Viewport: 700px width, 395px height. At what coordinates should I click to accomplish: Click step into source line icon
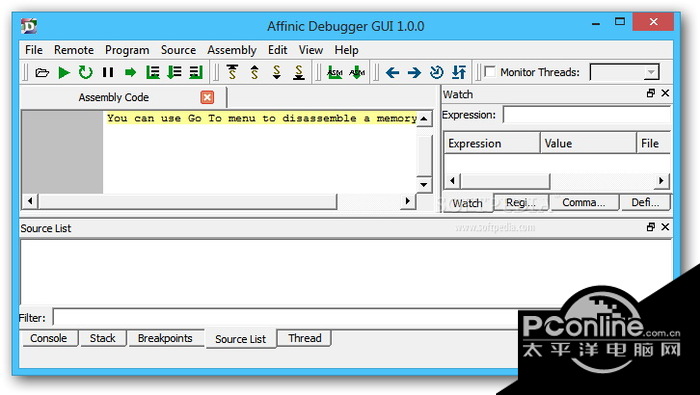coord(174,72)
